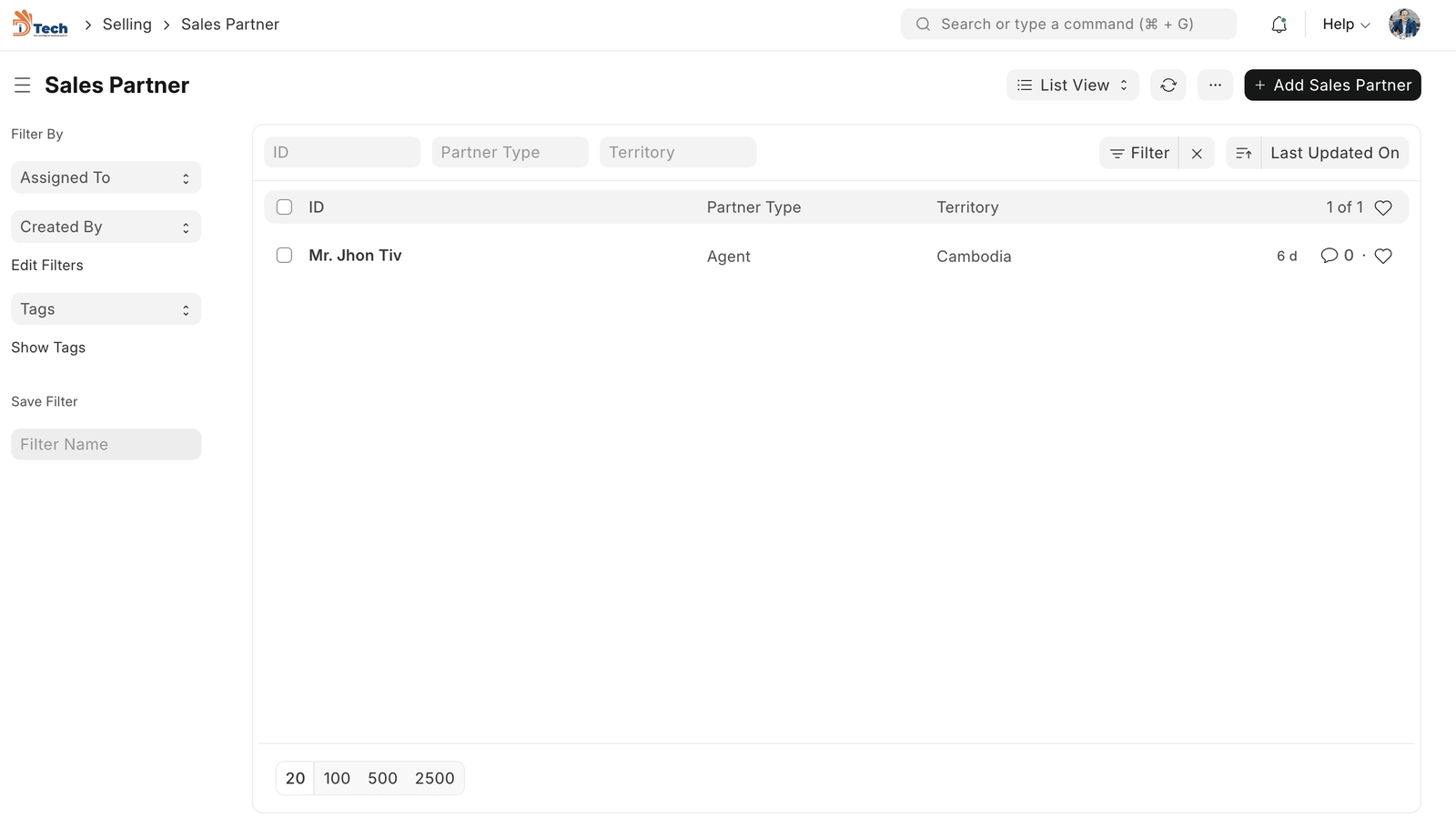Like the Mr. Jhon Tiv row heart

point(1383,257)
